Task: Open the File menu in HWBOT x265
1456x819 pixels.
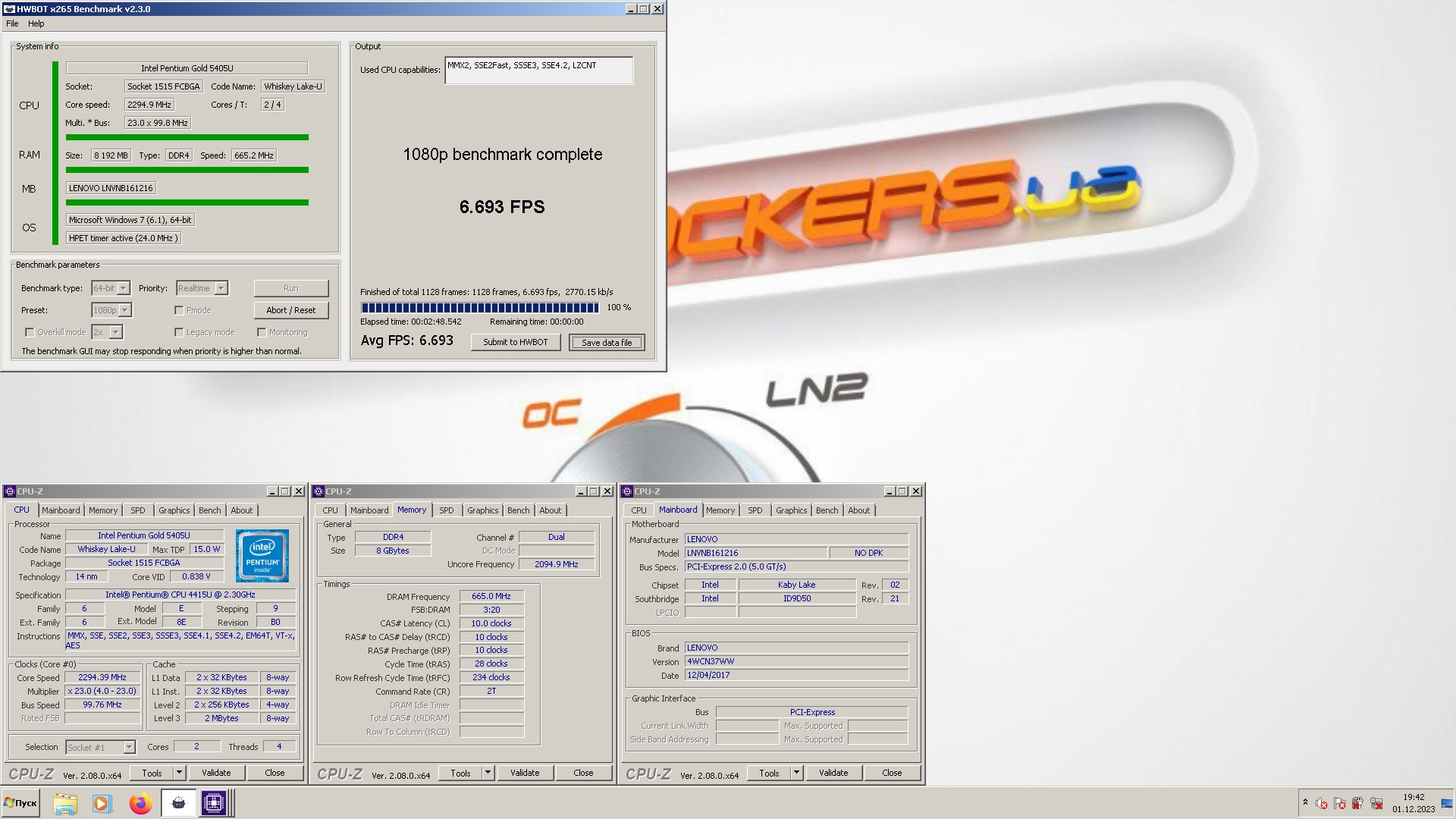Action: pyautogui.click(x=12, y=24)
